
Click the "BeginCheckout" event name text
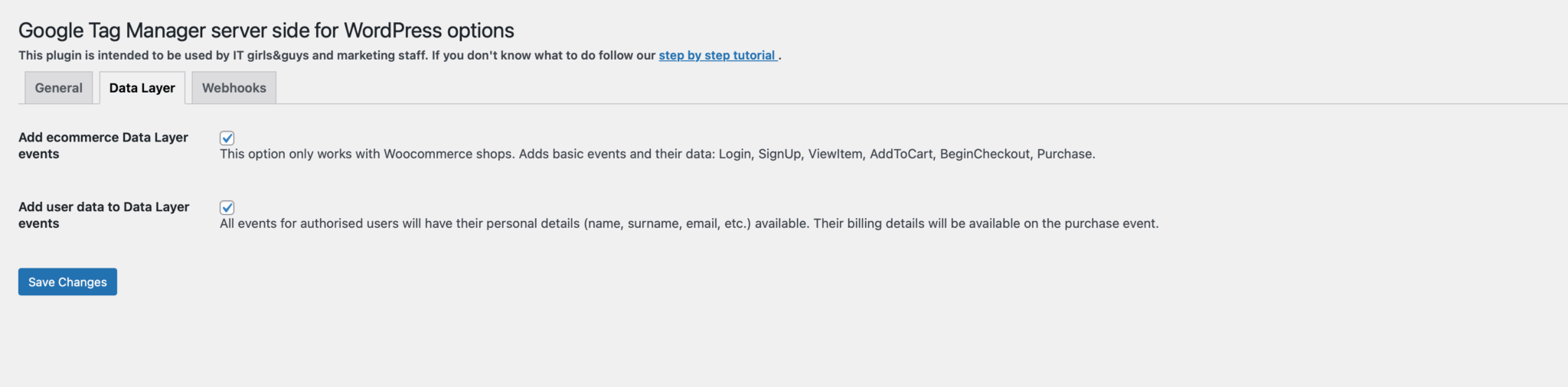985,154
